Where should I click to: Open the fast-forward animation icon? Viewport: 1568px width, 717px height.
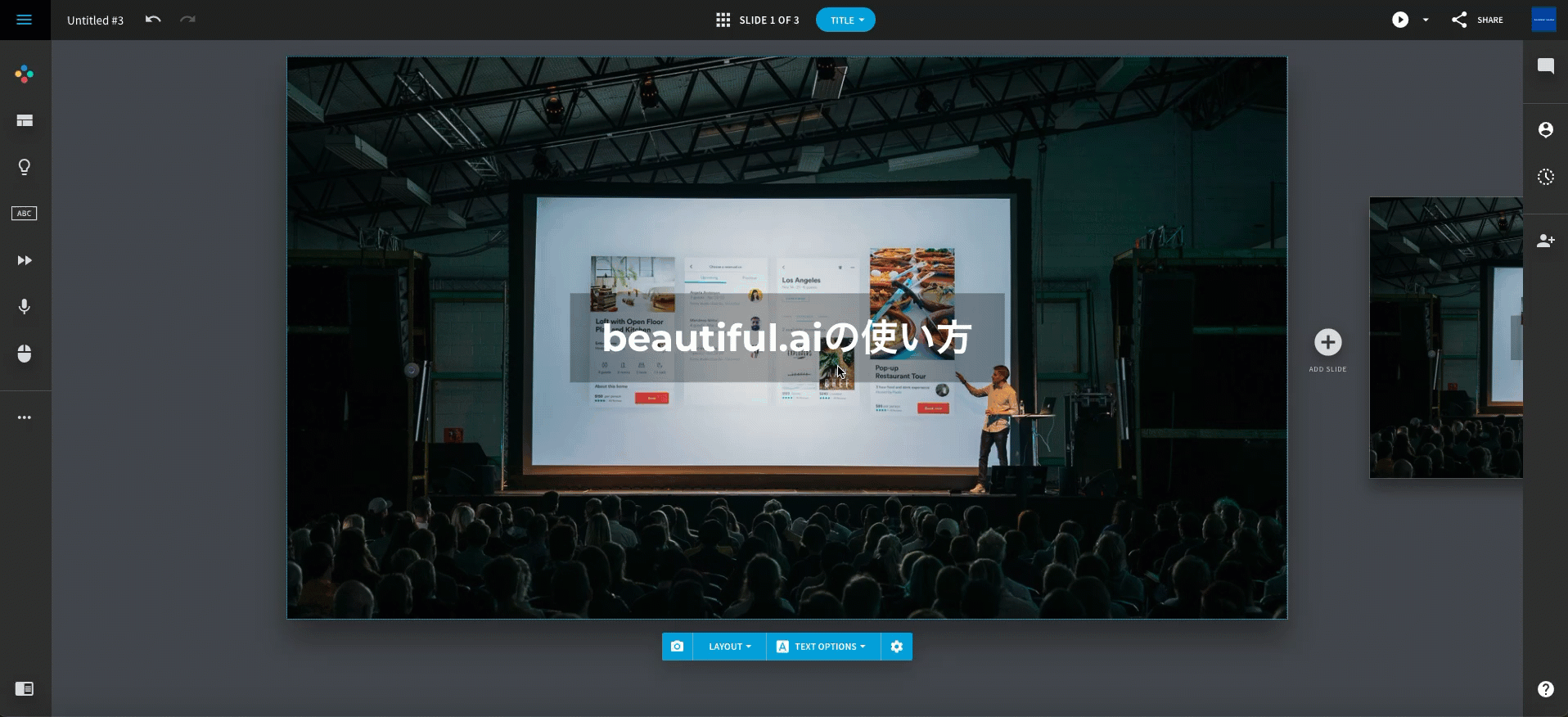pyautogui.click(x=25, y=260)
